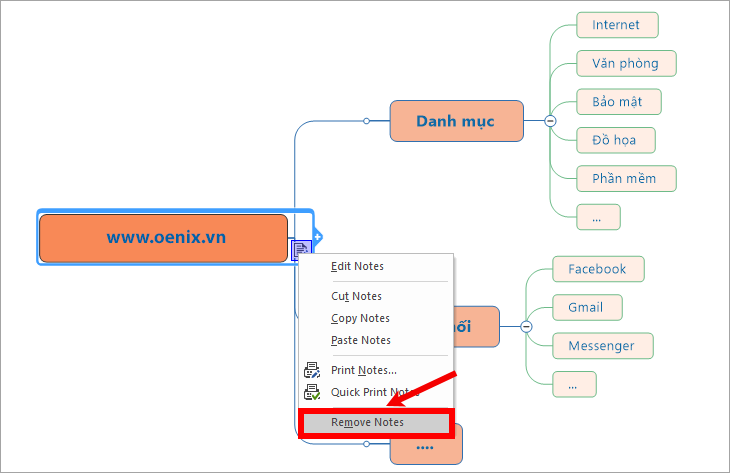The image size is (730, 473).
Task: Select the ... subtopic below Messenger
Action: (574, 384)
